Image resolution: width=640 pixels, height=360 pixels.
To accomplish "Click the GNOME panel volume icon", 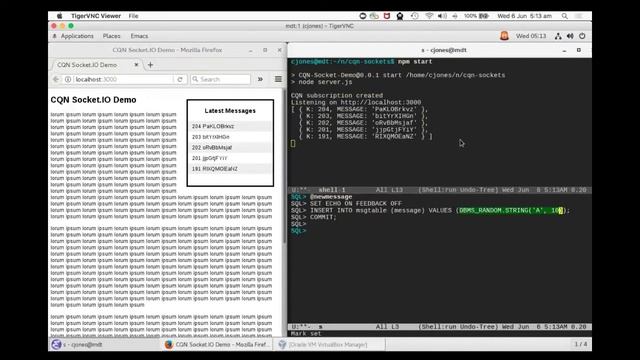I will tap(570, 36).
